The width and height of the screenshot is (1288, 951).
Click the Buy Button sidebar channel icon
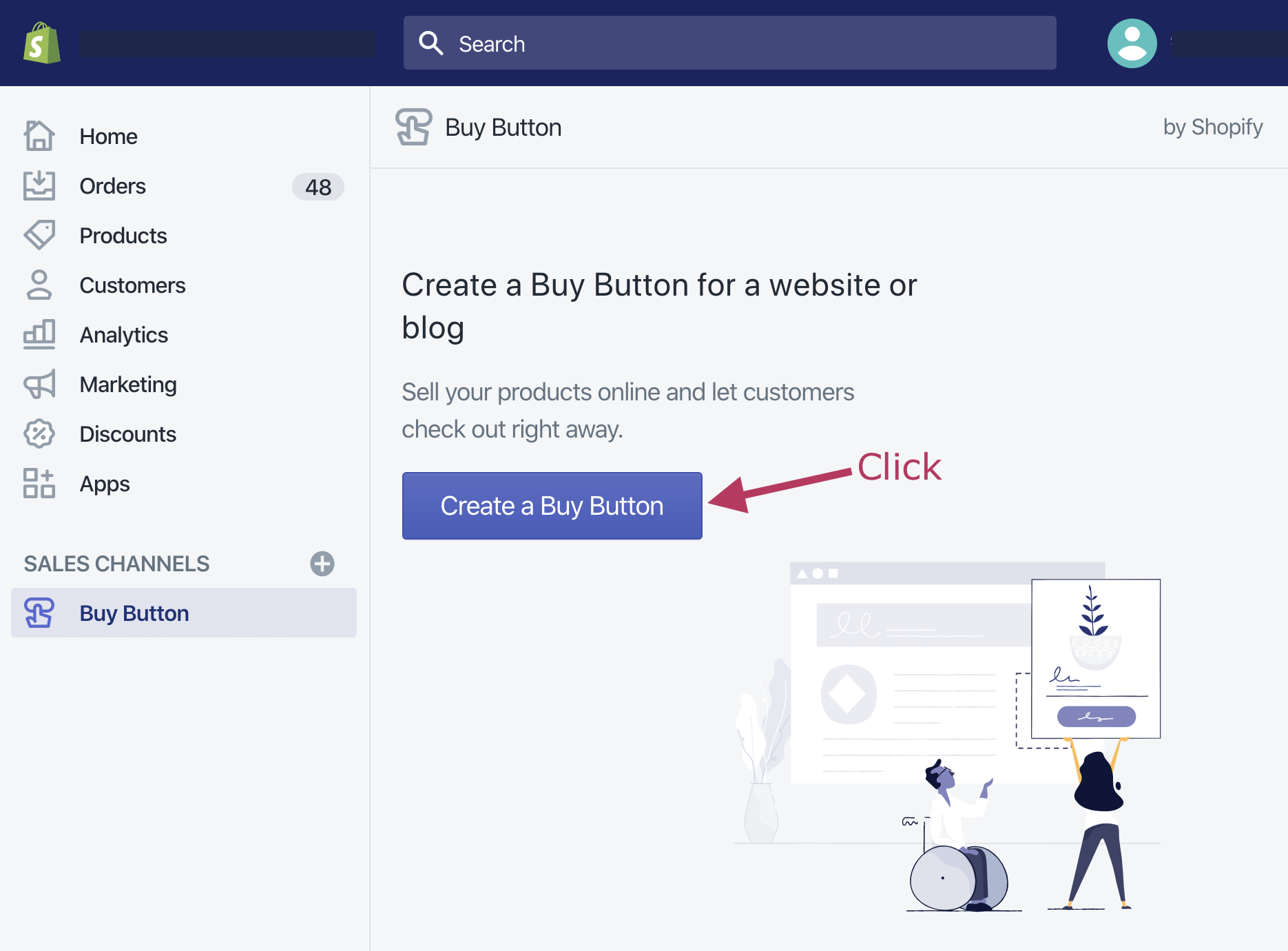[x=39, y=613]
